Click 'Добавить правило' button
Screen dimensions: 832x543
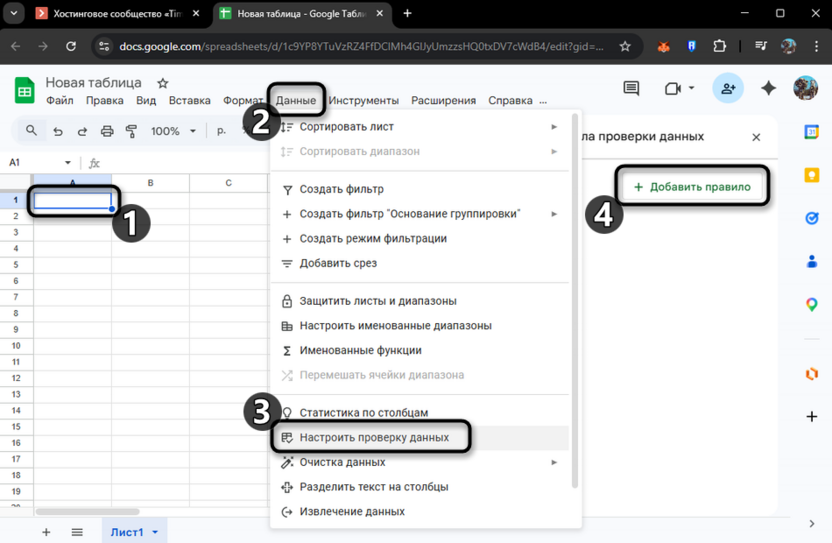point(692,187)
